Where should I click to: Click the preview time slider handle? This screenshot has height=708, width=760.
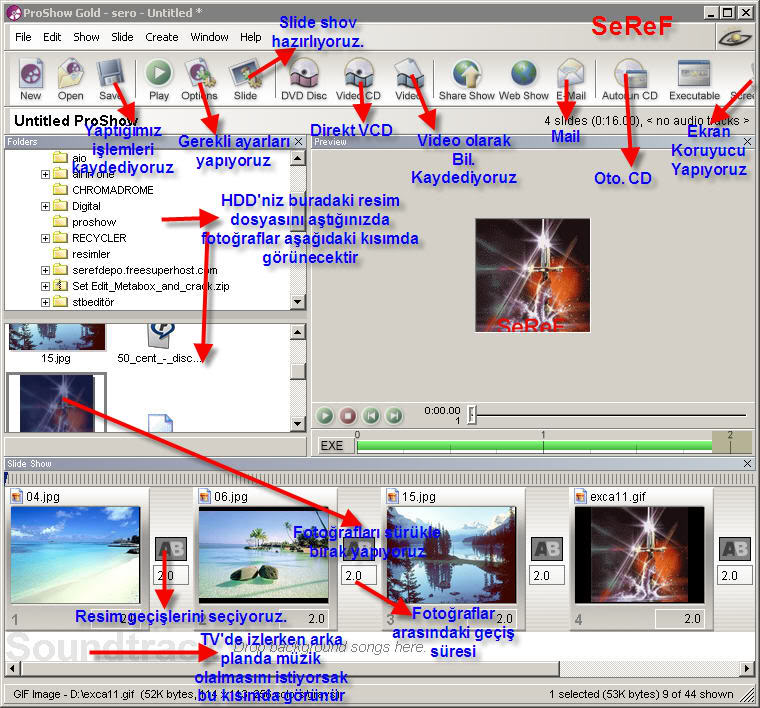click(x=472, y=415)
